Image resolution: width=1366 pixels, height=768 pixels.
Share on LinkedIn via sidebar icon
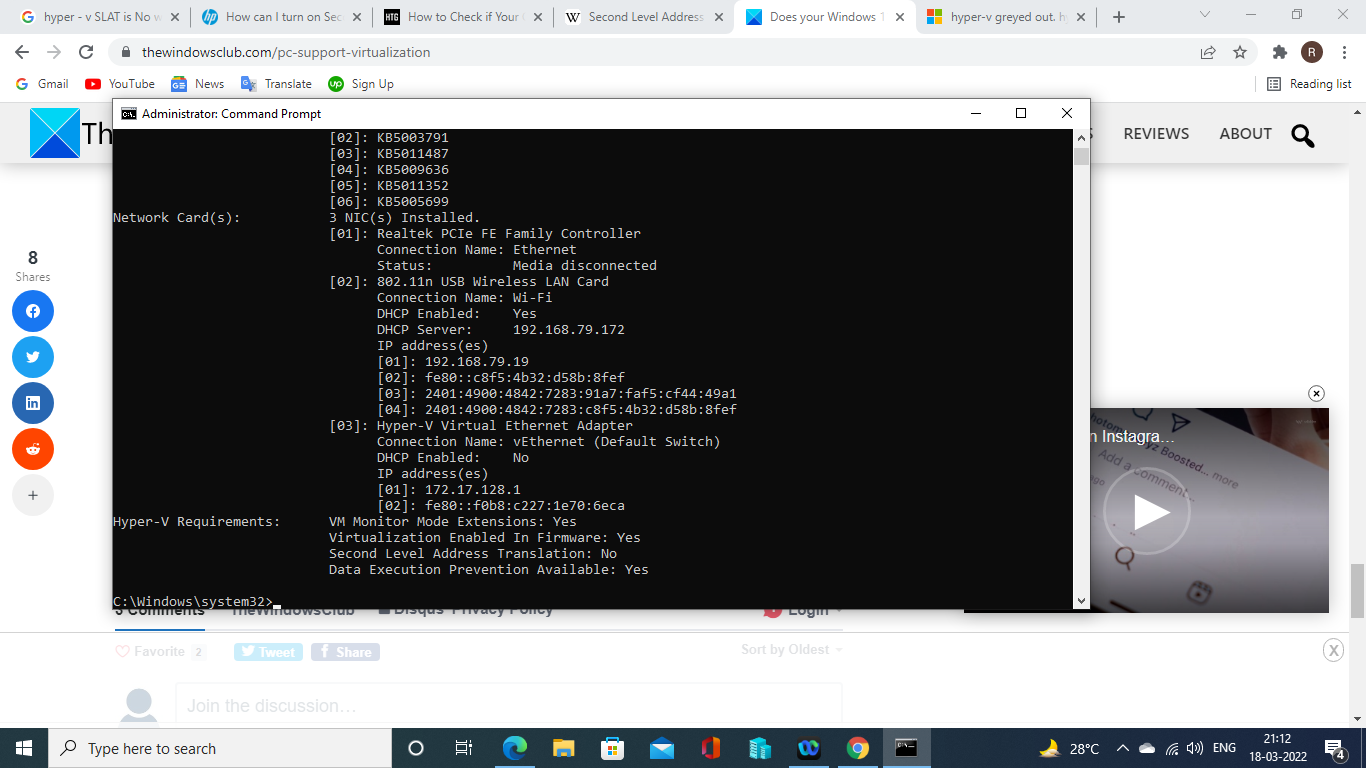tap(33, 403)
